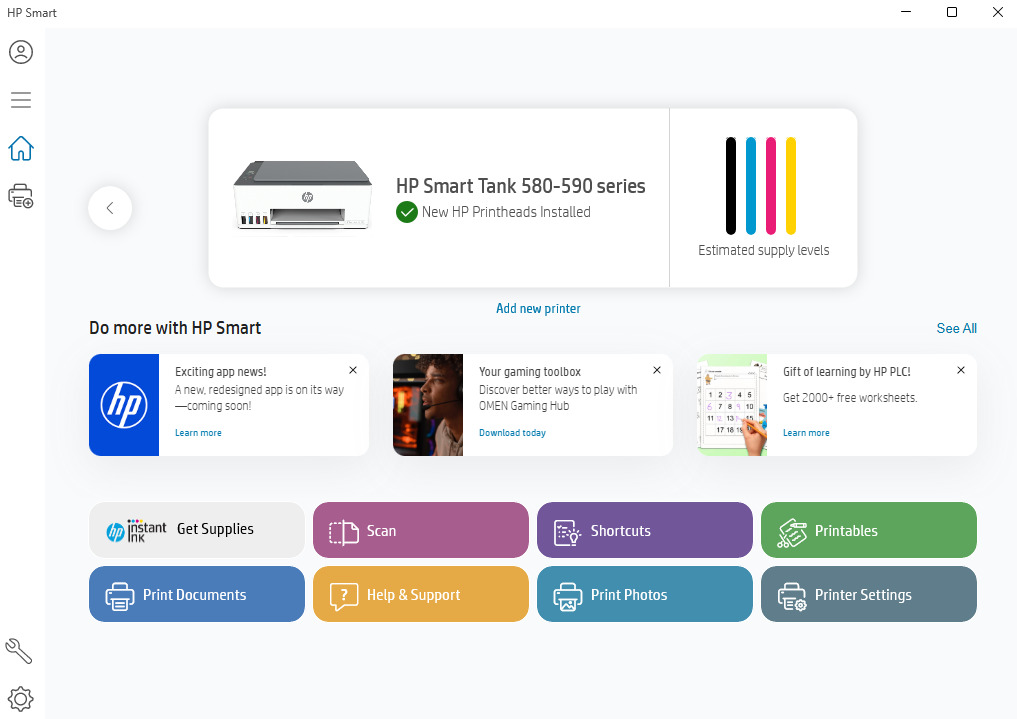Go to the Home icon in sidebar
The width and height of the screenshot is (1017, 719).
[21, 149]
